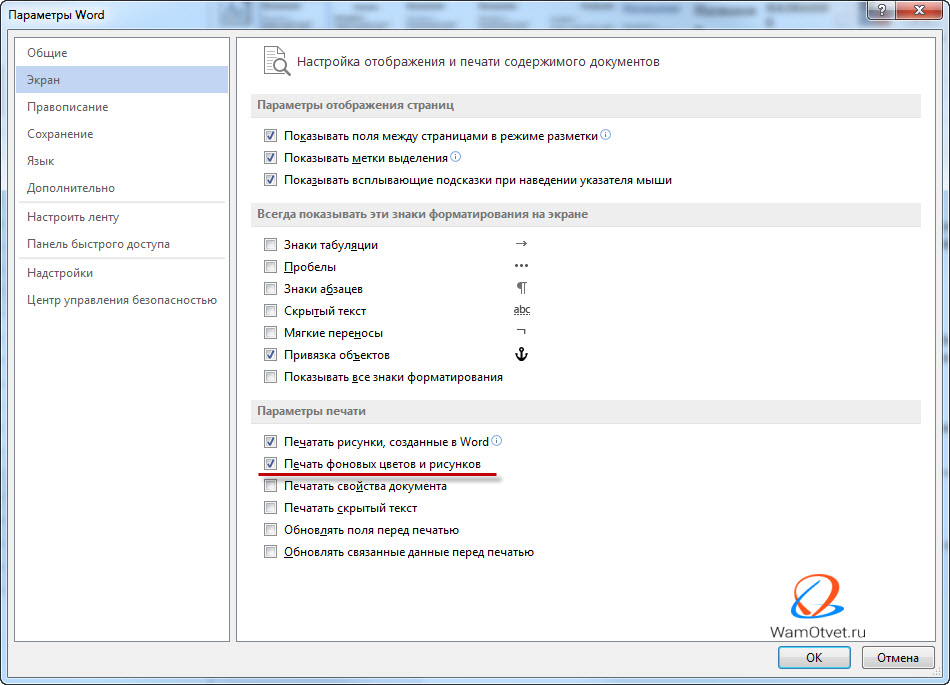The image size is (950, 685).
Task: Enable "Показывать все знаки форматирования"
Action: click(271, 377)
